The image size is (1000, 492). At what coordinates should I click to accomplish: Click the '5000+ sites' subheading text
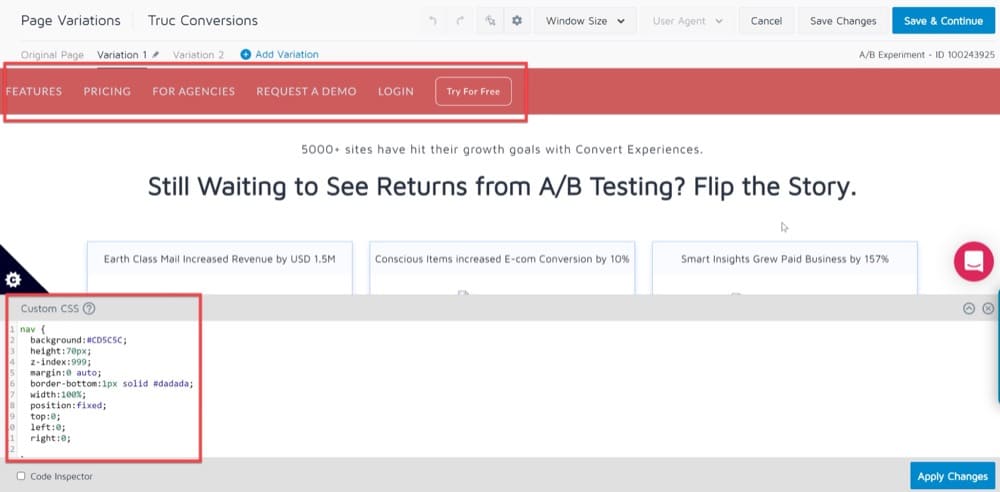tap(502, 150)
